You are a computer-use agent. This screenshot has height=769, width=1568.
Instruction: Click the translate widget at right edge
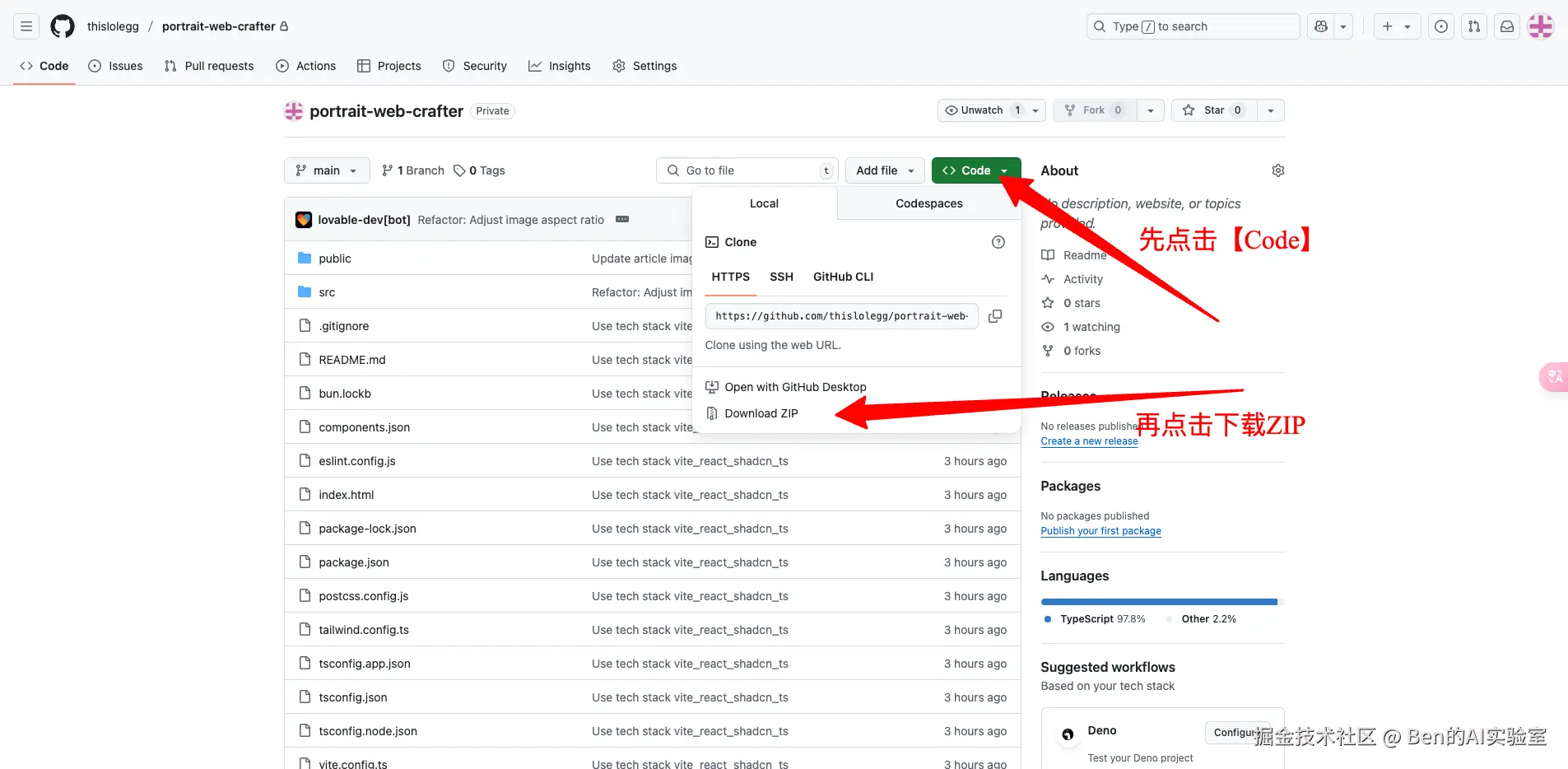tap(1554, 377)
